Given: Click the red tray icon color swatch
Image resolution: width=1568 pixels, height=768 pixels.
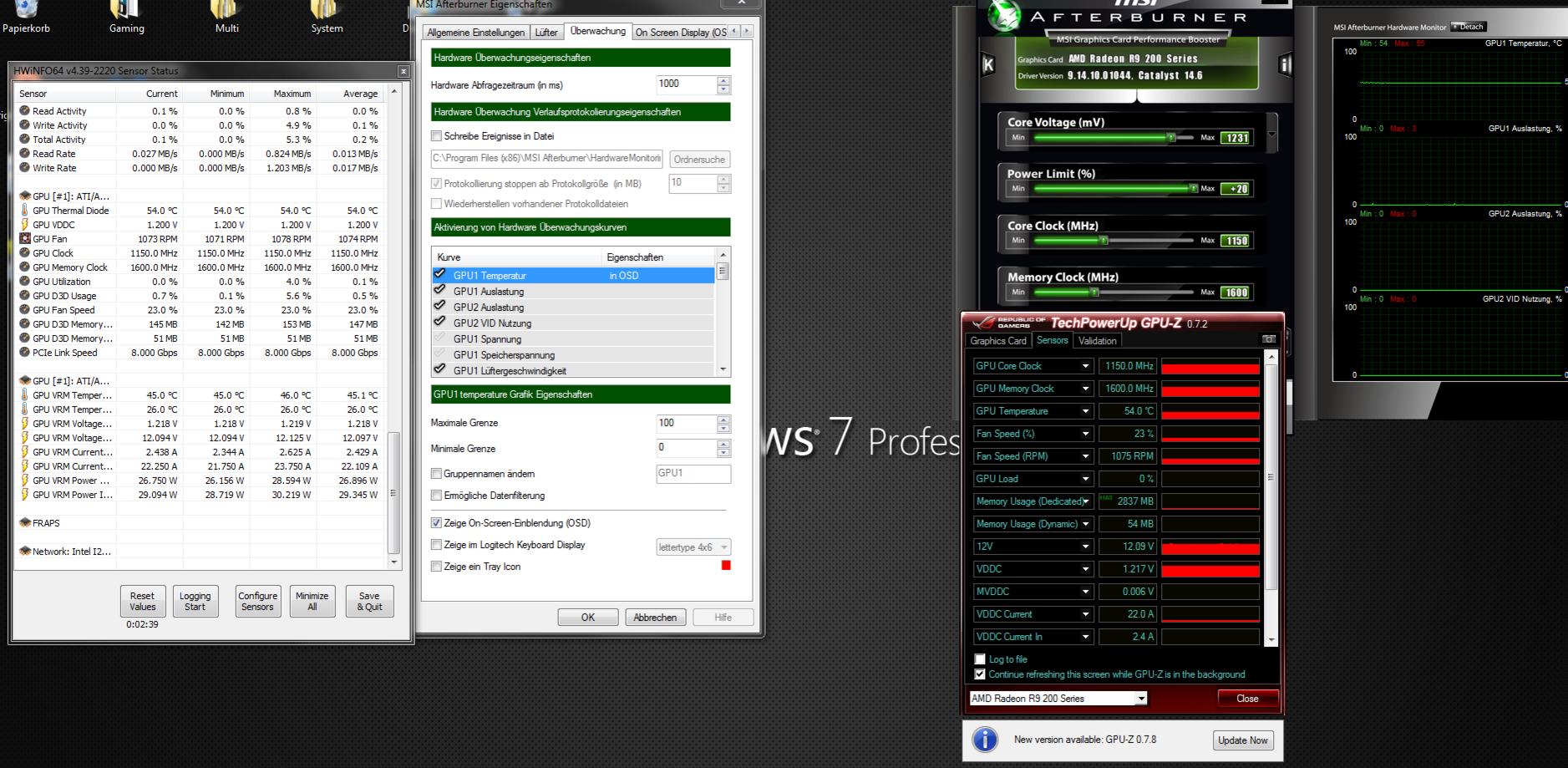Looking at the screenshot, I should (726, 566).
